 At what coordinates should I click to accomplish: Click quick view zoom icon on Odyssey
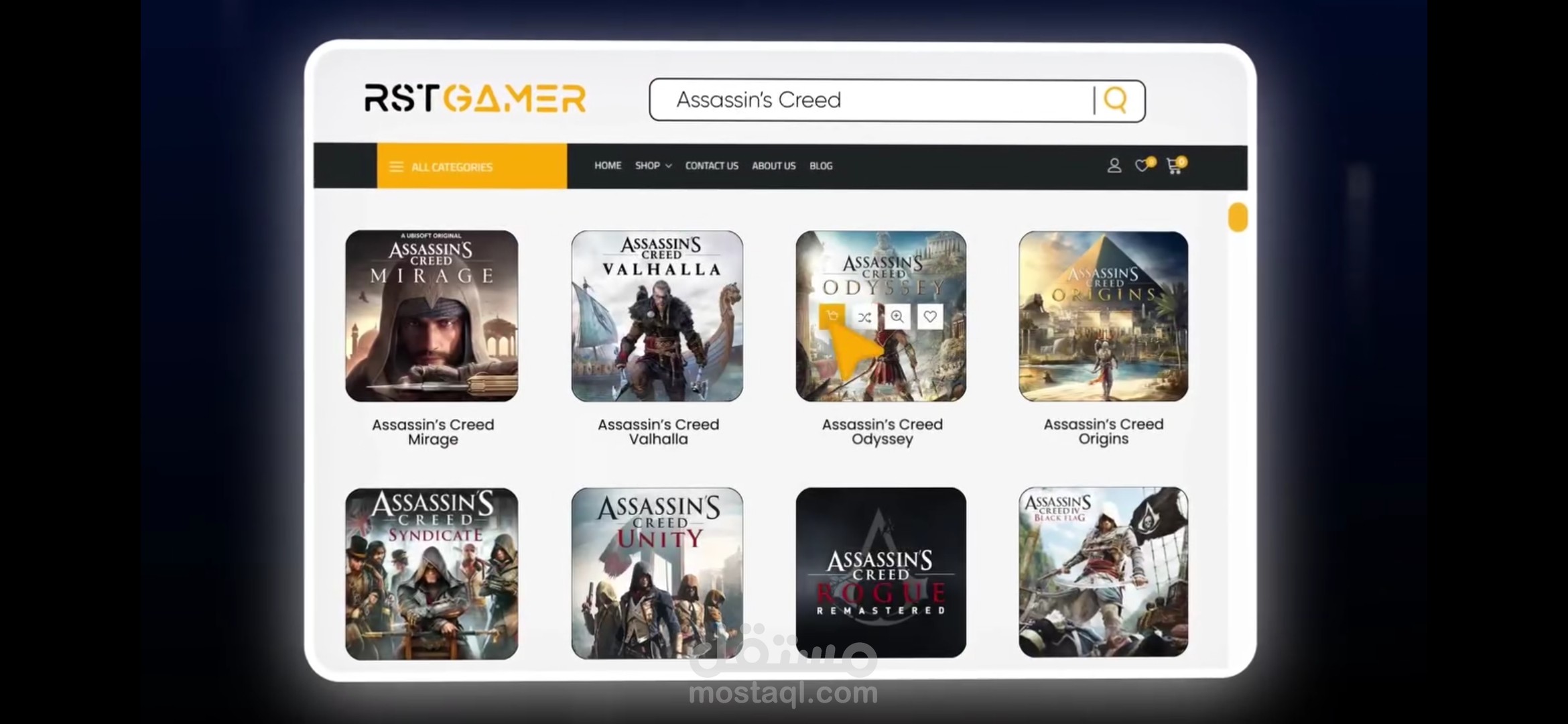897,316
